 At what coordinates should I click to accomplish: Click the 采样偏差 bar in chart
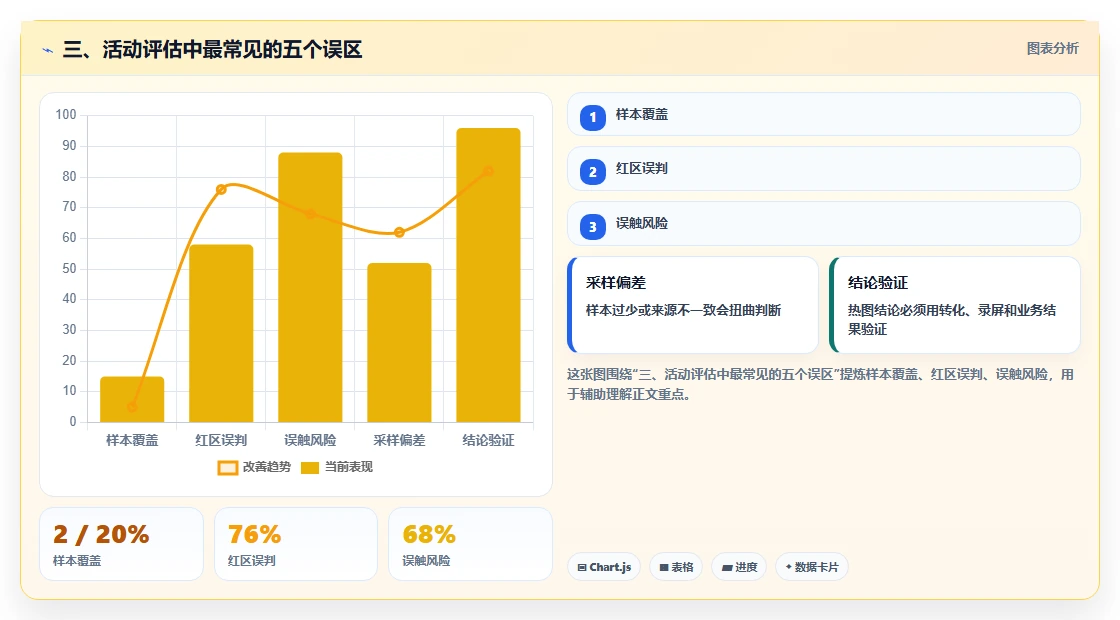399,343
